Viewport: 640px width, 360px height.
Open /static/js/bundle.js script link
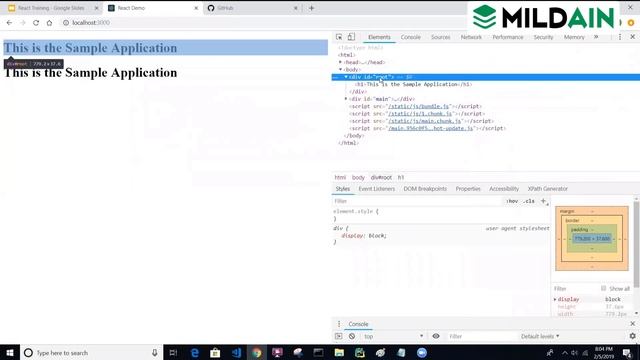click(x=418, y=106)
